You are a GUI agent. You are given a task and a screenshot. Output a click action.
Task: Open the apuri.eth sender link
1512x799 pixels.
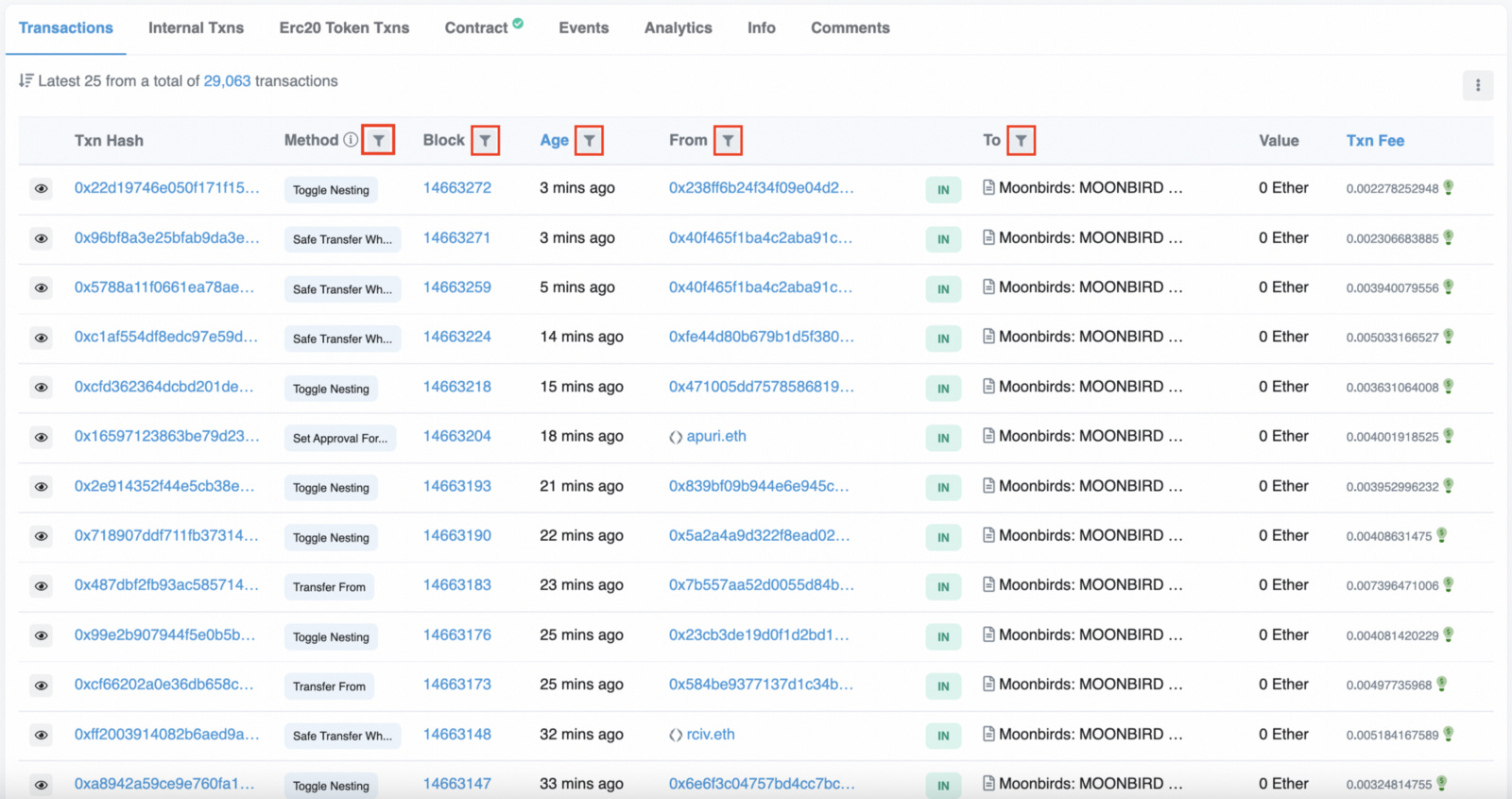716,436
